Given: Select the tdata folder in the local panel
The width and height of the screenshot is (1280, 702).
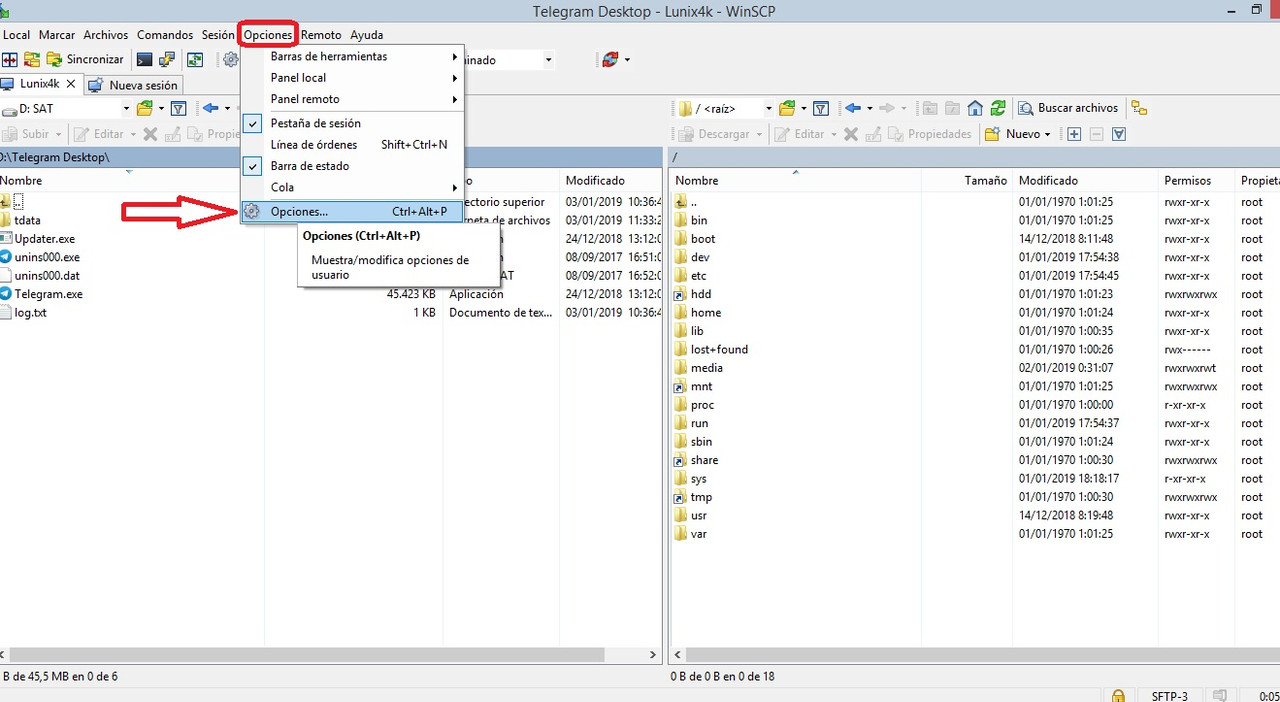Looking at the screenshot, I should click(27, 220).
